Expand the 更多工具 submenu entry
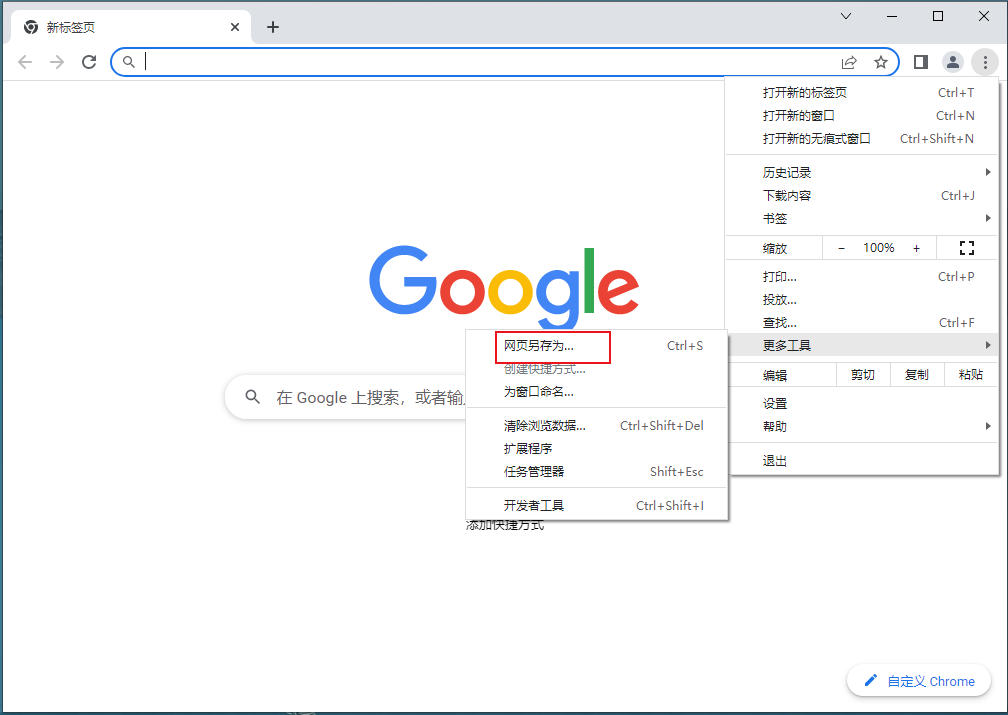The width and height of the screenshot is (1008, 715). [862, 345]
